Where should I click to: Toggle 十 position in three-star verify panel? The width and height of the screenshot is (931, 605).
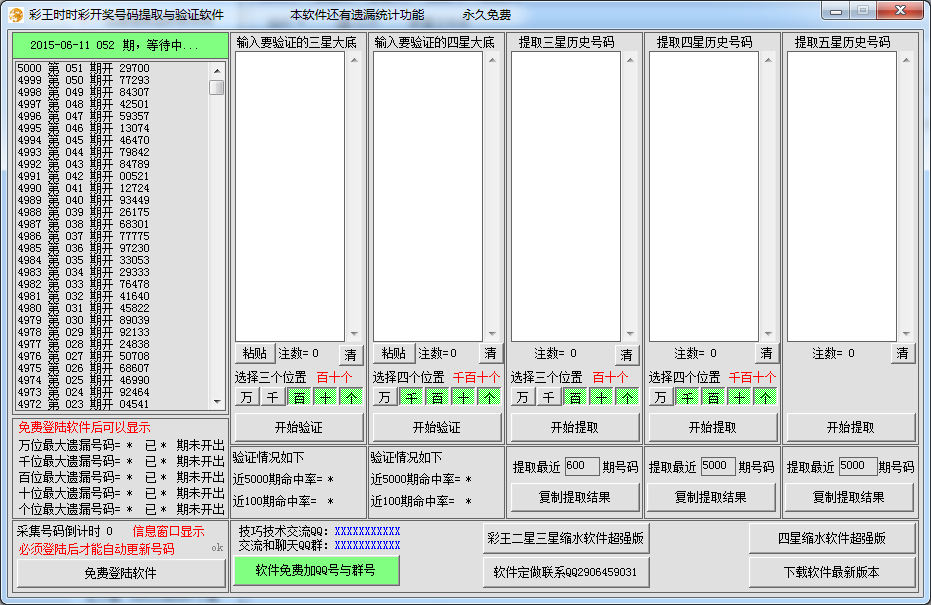point(325,397)
